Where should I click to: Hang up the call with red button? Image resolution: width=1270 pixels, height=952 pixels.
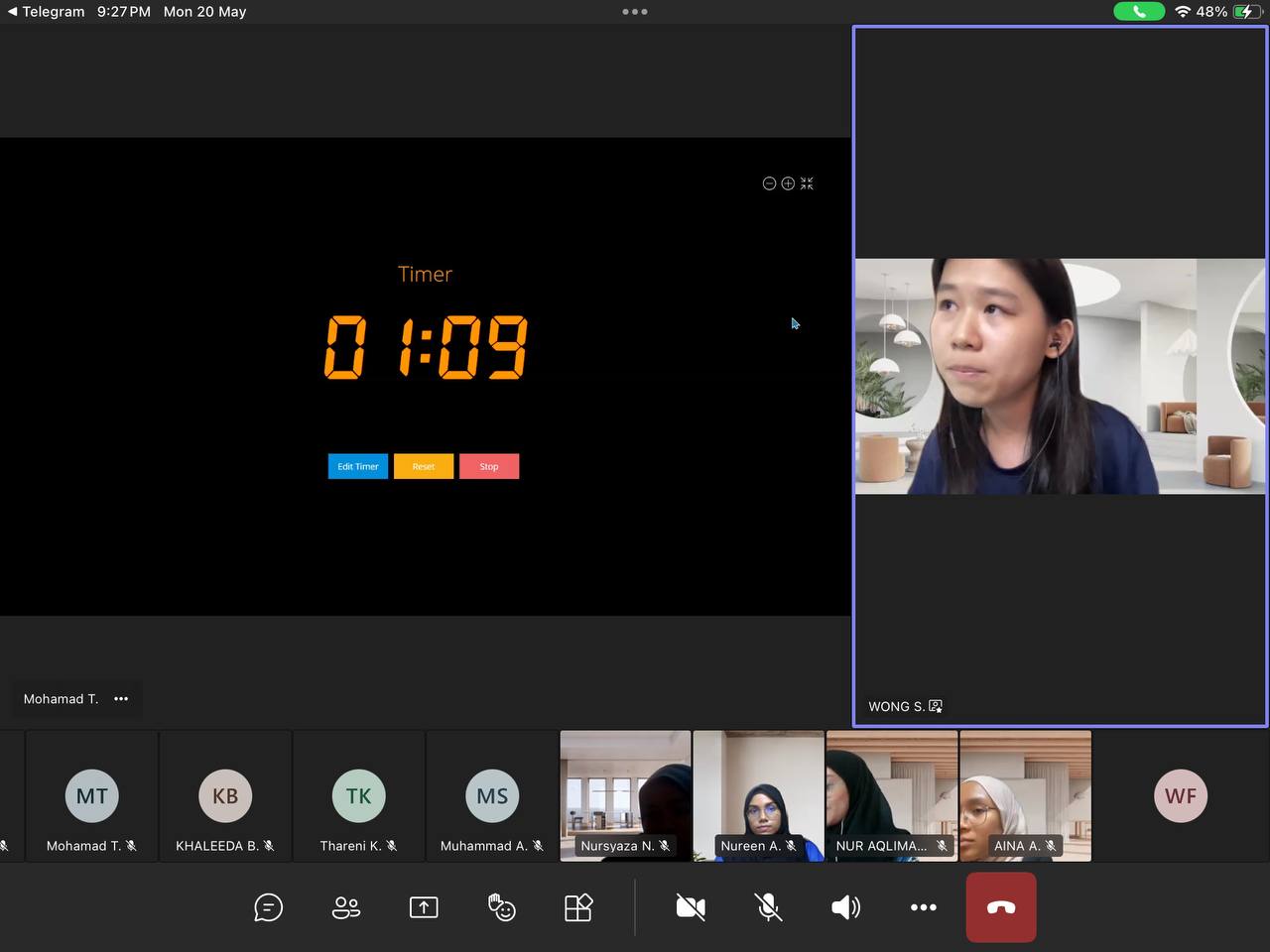pyautogui.click(x=1001, y=907)
